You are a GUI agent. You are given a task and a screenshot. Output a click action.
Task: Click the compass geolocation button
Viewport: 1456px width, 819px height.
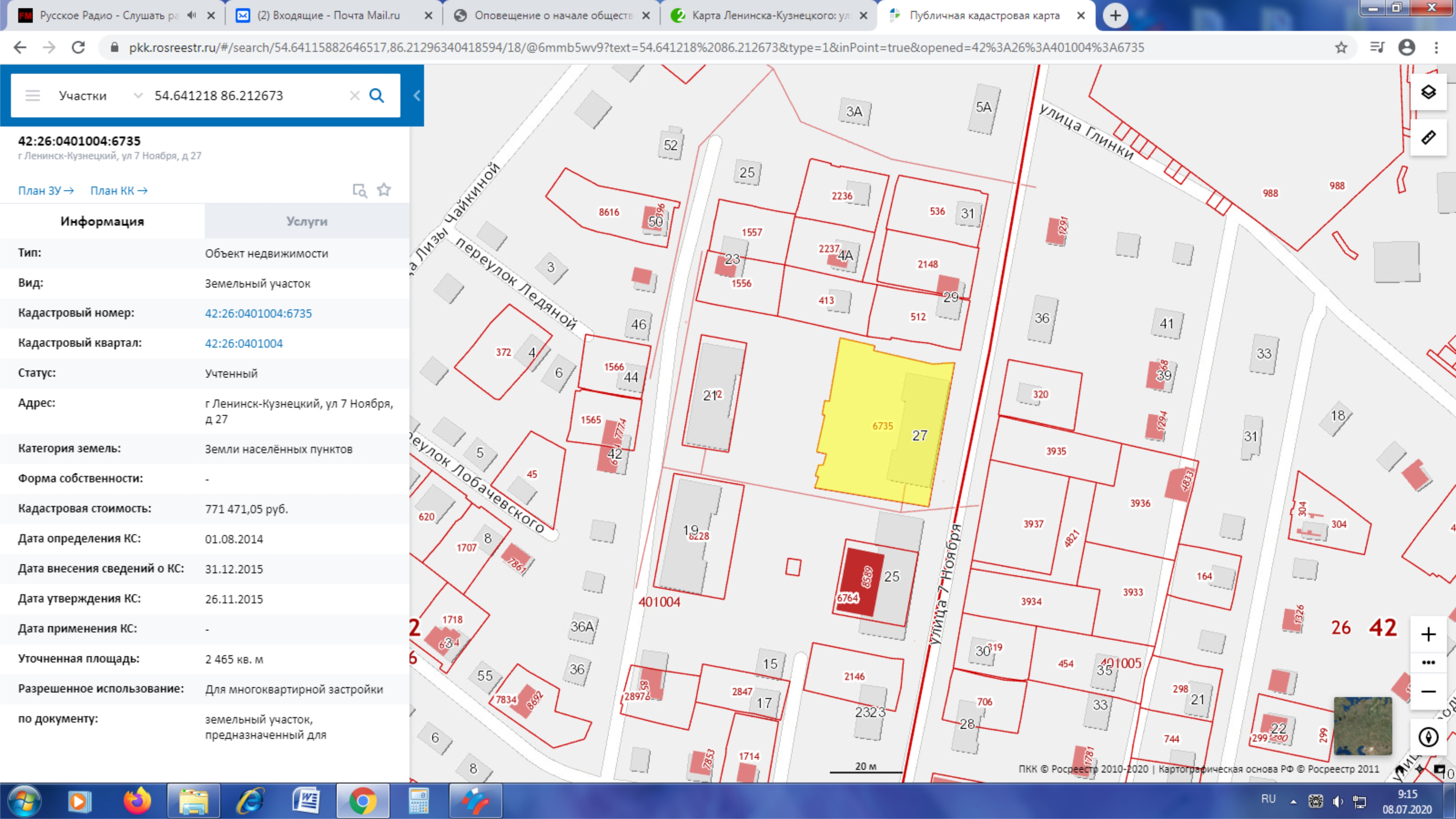pos(1428,737)
